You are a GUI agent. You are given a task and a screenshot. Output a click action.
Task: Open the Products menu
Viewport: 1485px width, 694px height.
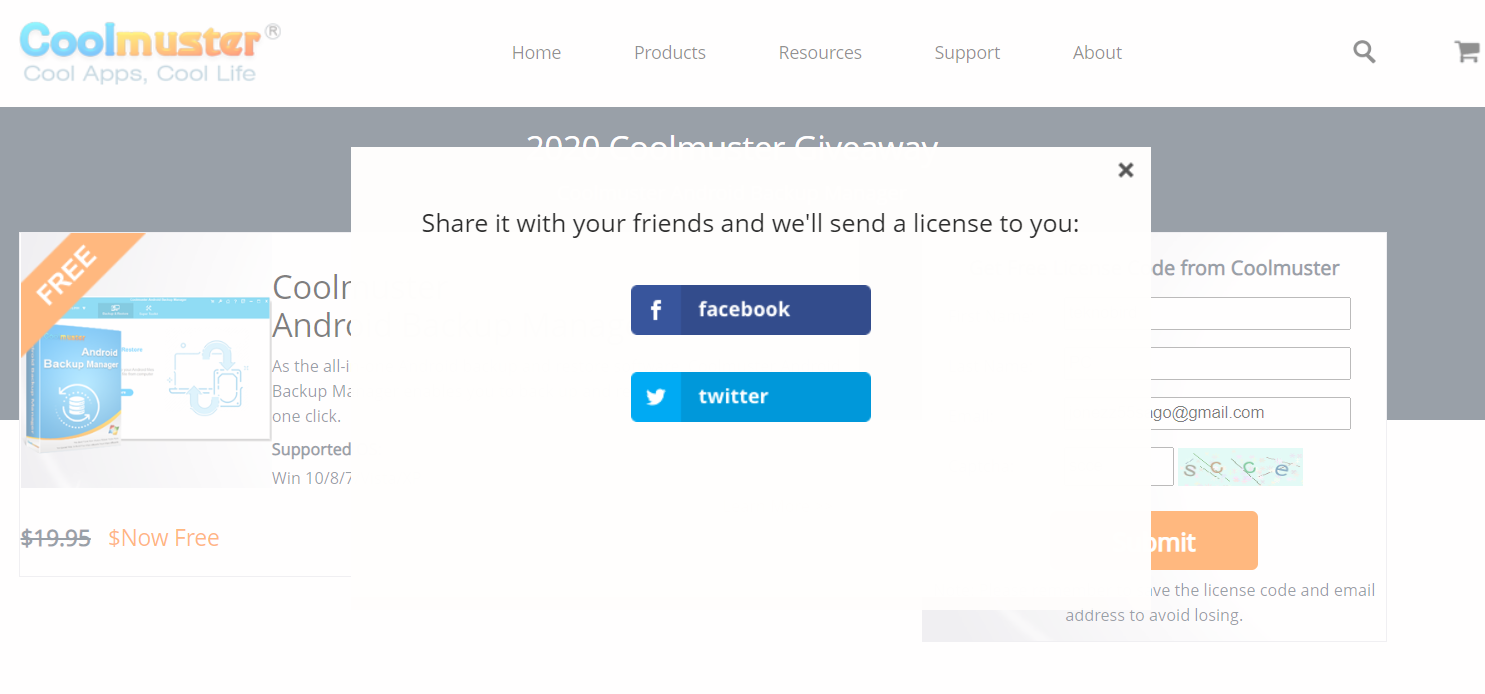(x=670, y=53)
